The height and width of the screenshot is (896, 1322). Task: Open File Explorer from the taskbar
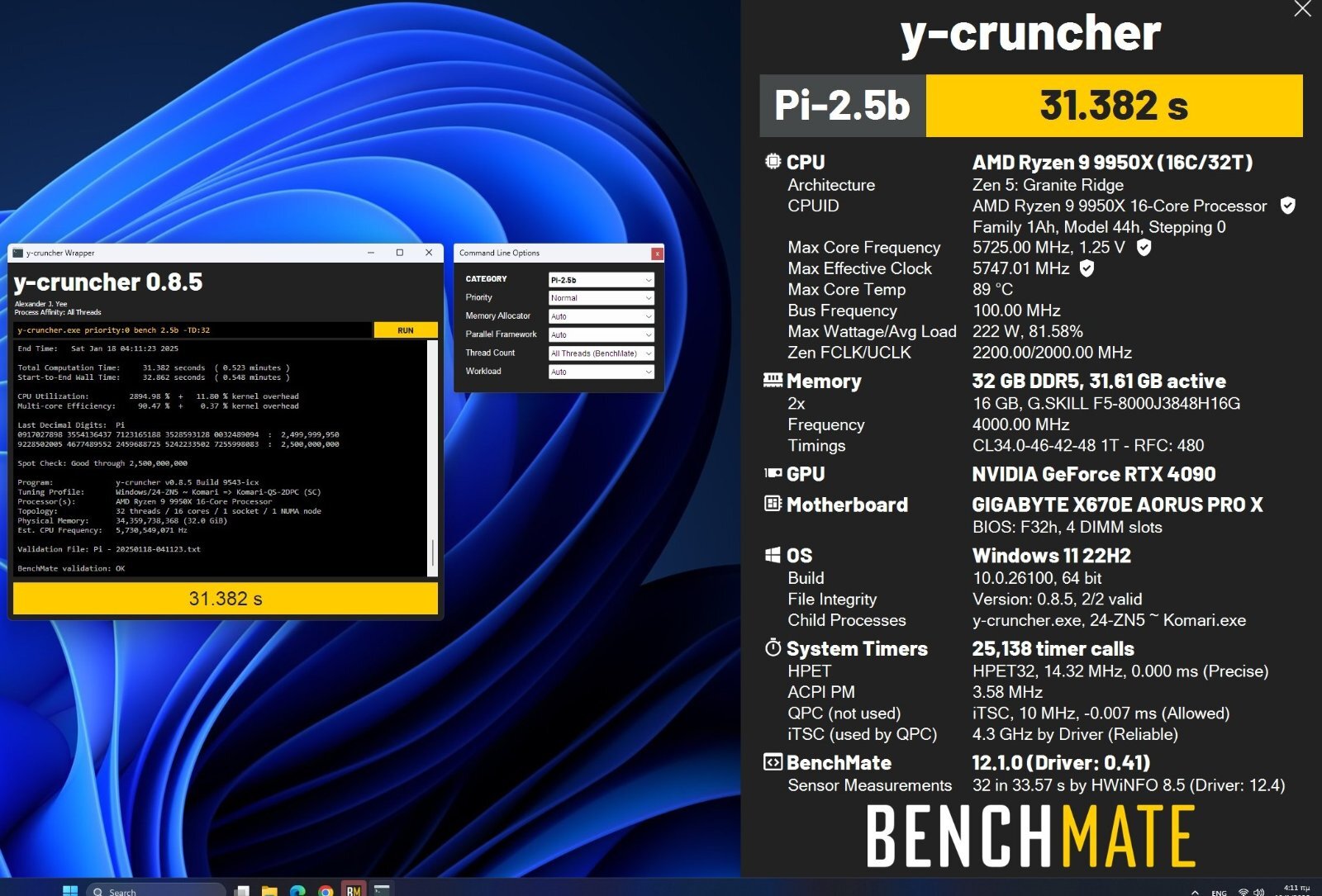point(269,891)
